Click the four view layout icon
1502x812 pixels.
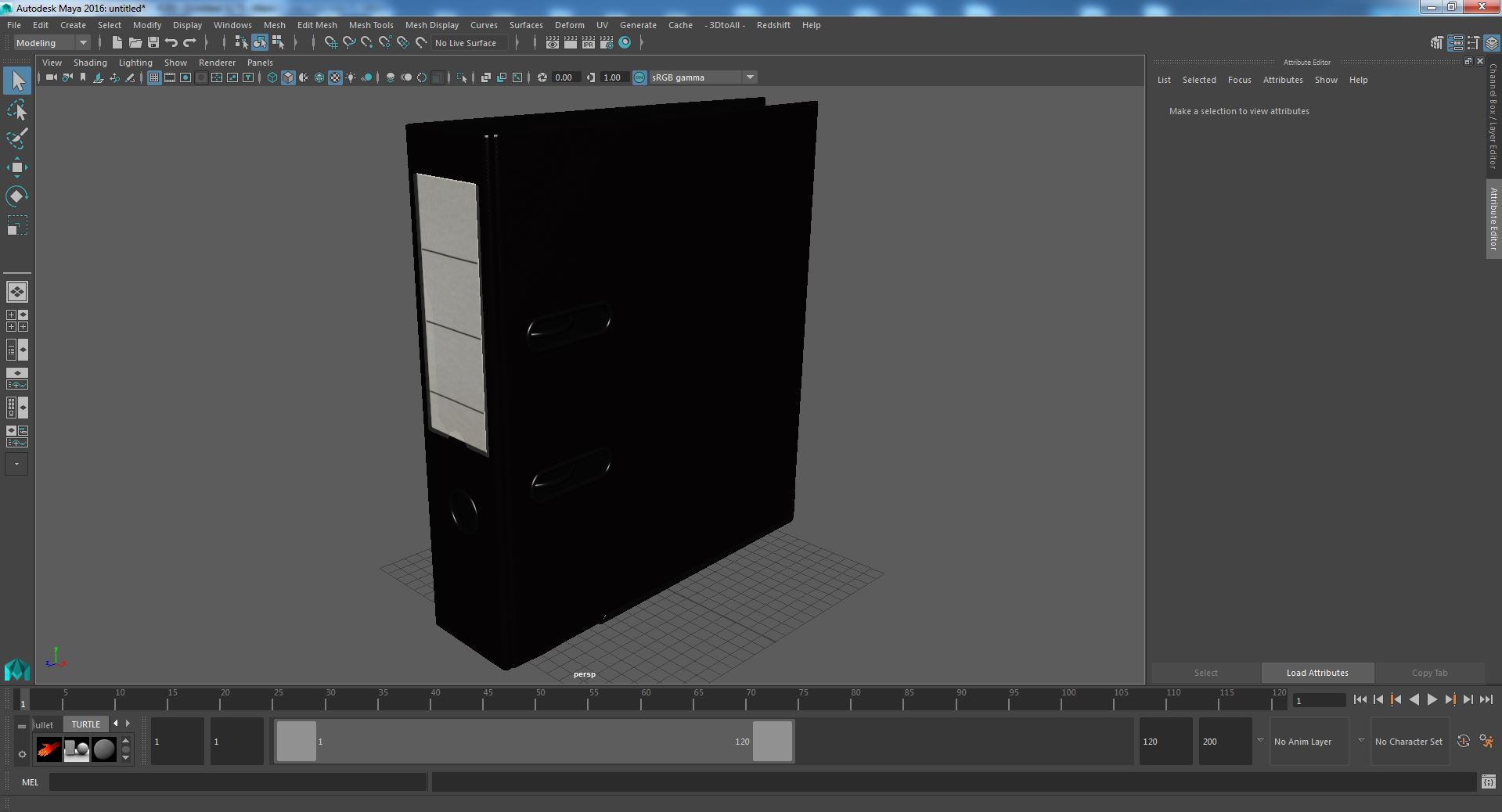point(17,321)
